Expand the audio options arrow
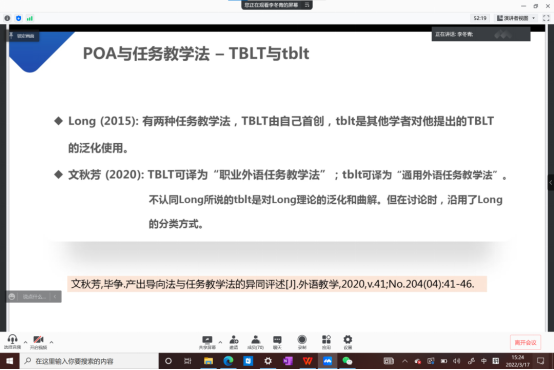 click(x=25, y=342)
